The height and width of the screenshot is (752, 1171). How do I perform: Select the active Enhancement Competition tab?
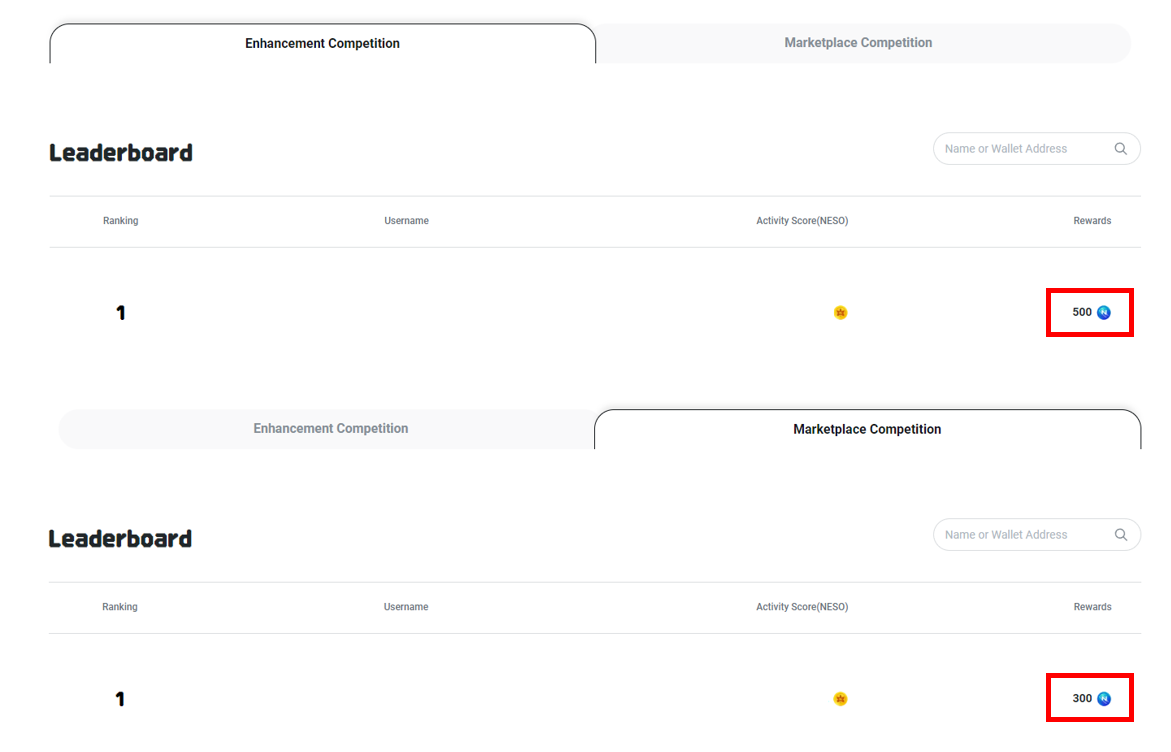pos(322,44)
